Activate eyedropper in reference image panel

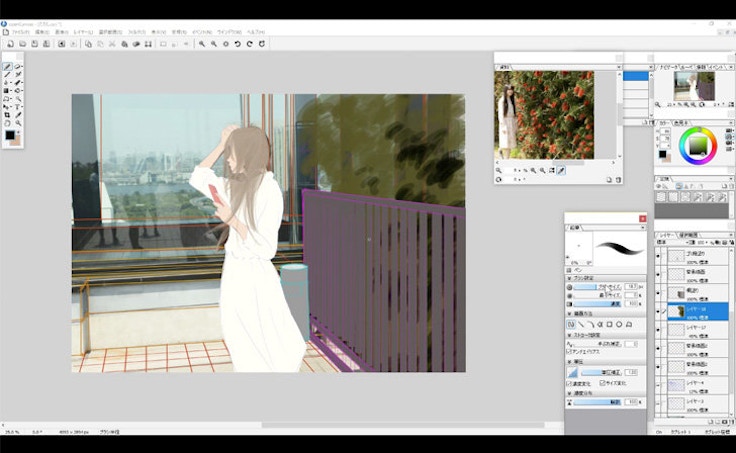tap(561, 170)
